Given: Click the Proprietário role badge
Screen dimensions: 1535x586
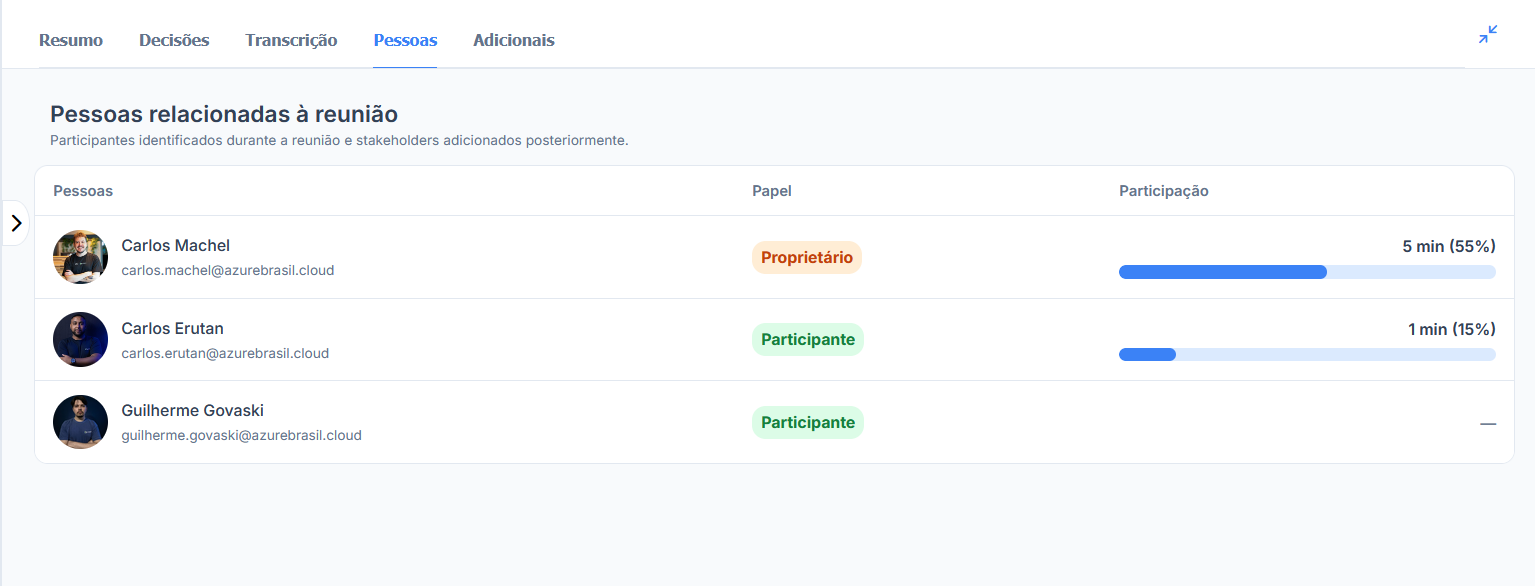Looking at the screenshot, I should tap(807, 257).
